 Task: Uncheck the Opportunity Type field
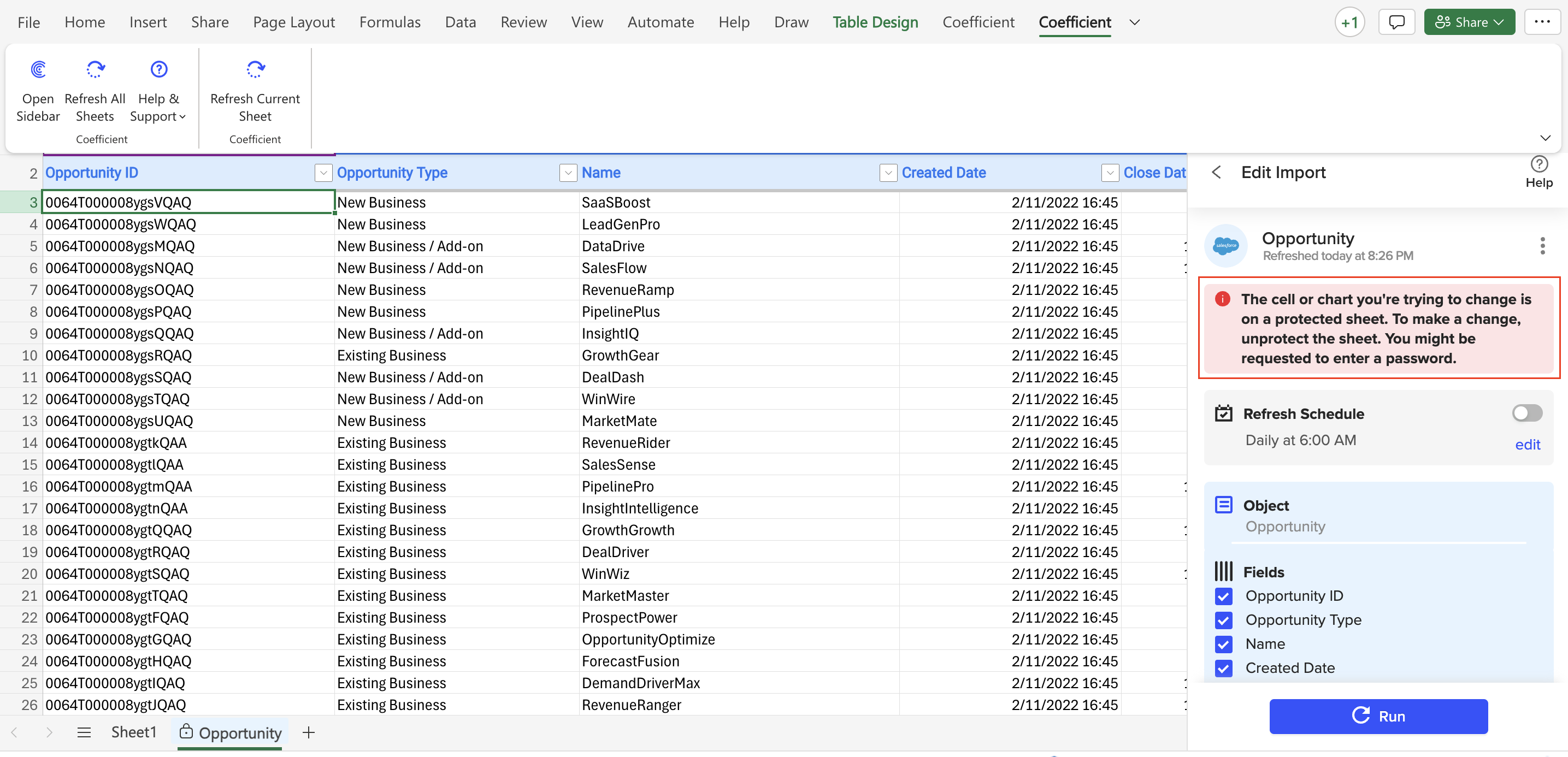click(1223, 620)
